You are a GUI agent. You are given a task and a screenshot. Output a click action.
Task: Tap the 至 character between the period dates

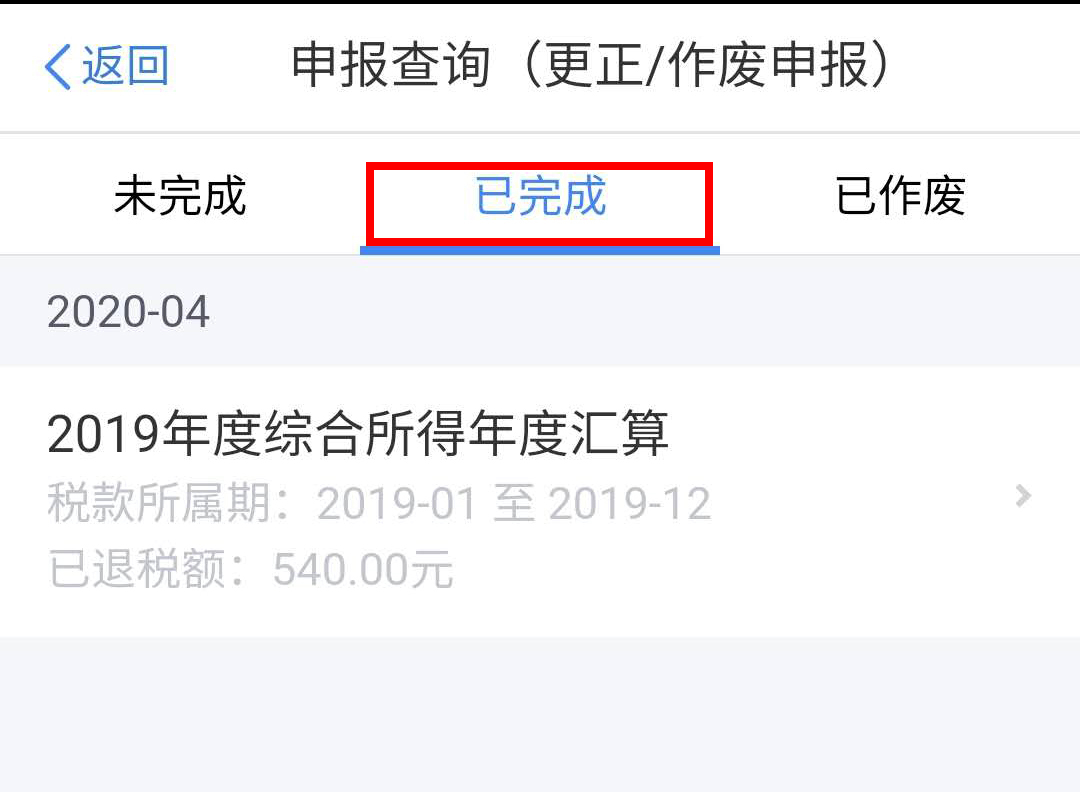click(x=514, y=503)
